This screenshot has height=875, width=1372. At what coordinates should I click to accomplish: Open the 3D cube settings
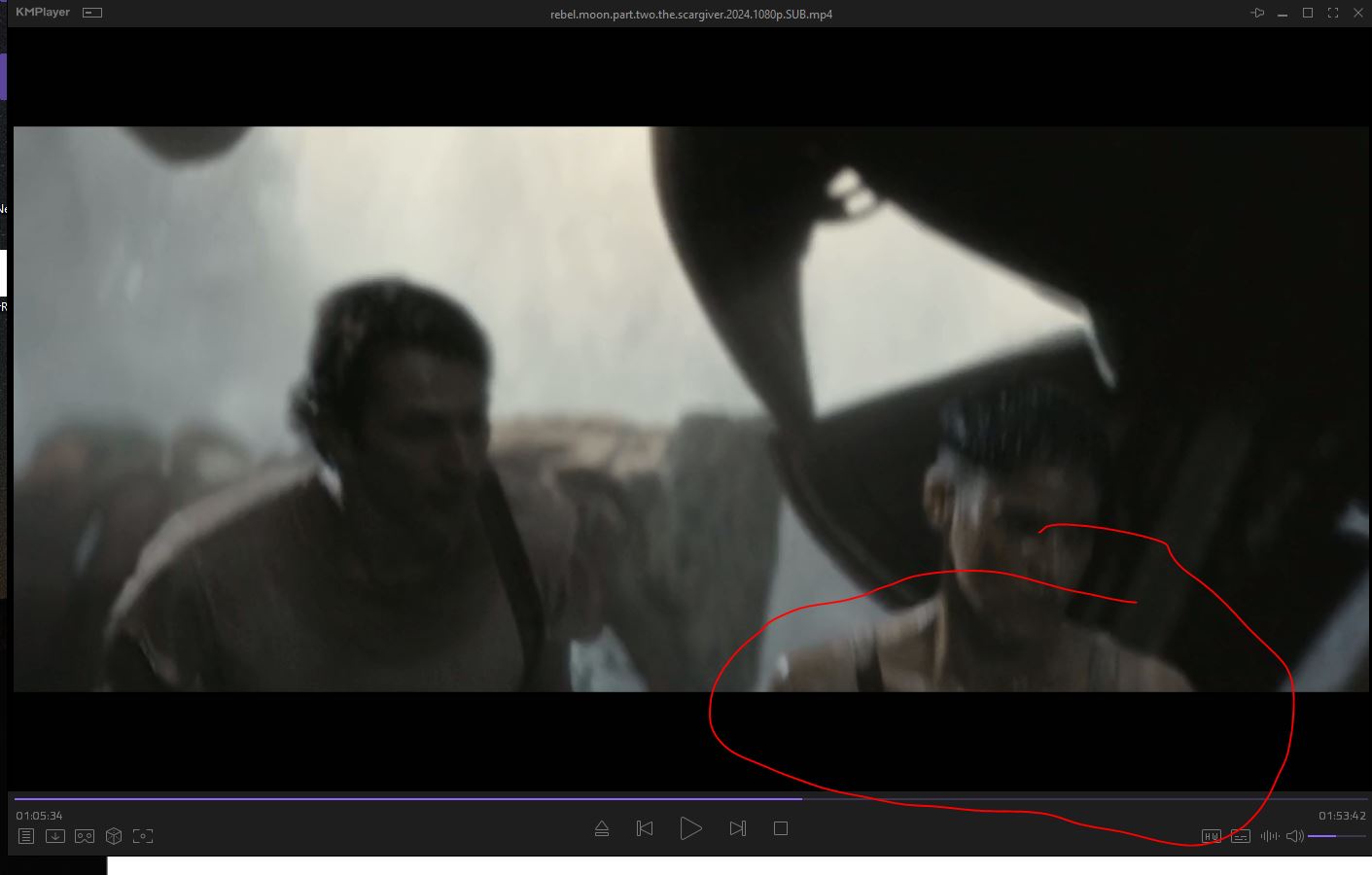coord(114,836)
